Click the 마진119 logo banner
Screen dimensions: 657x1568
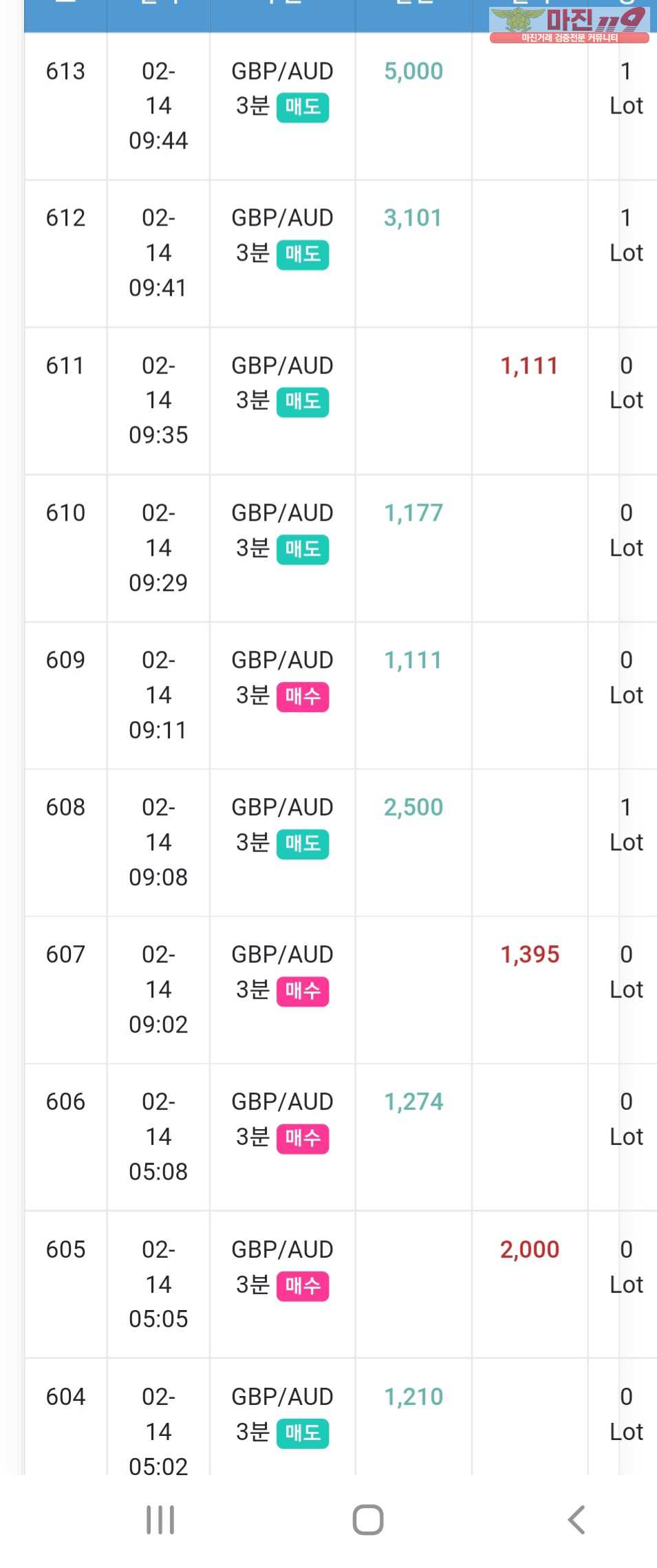point(569,25)
